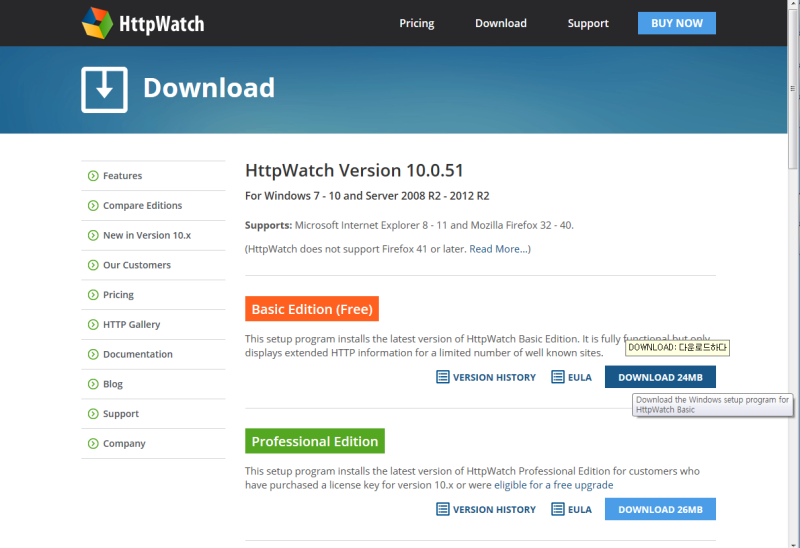Viewport: 800px width, 548px height.
Task: Click Basic Edition EULA document icon
Action: (x=558, y=377)
